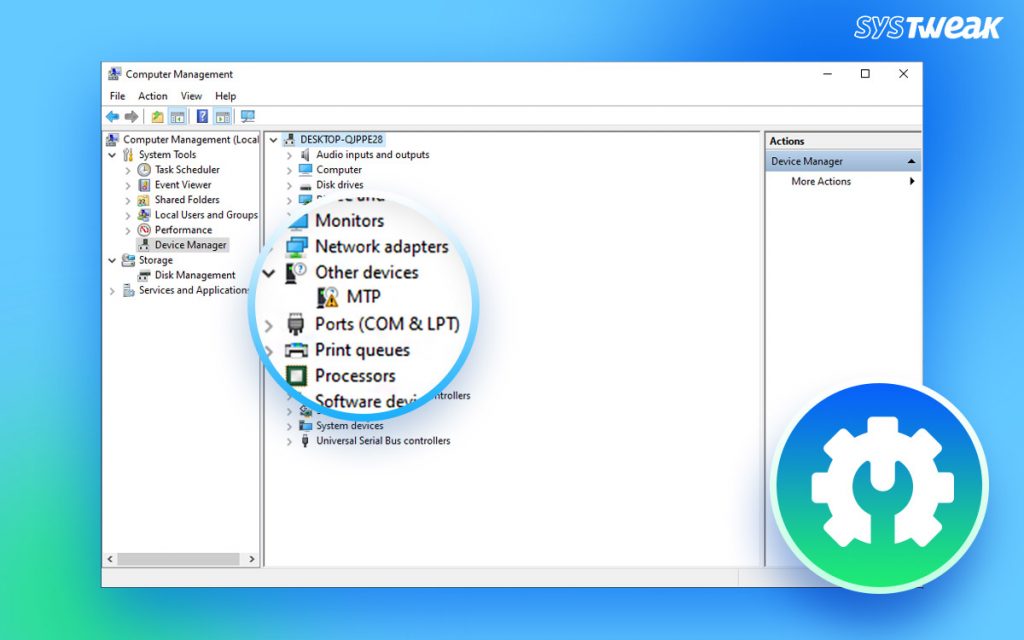Select the Event Viewer icon in the sidebar
Image resolution: width=1024 pixels, height=640 pixels.
coord(143,185)
